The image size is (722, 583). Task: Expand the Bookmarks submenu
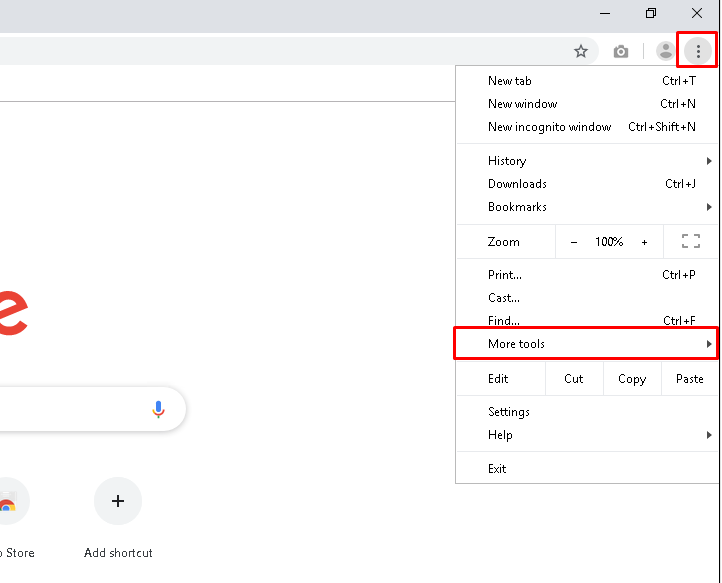pos(588,207)
